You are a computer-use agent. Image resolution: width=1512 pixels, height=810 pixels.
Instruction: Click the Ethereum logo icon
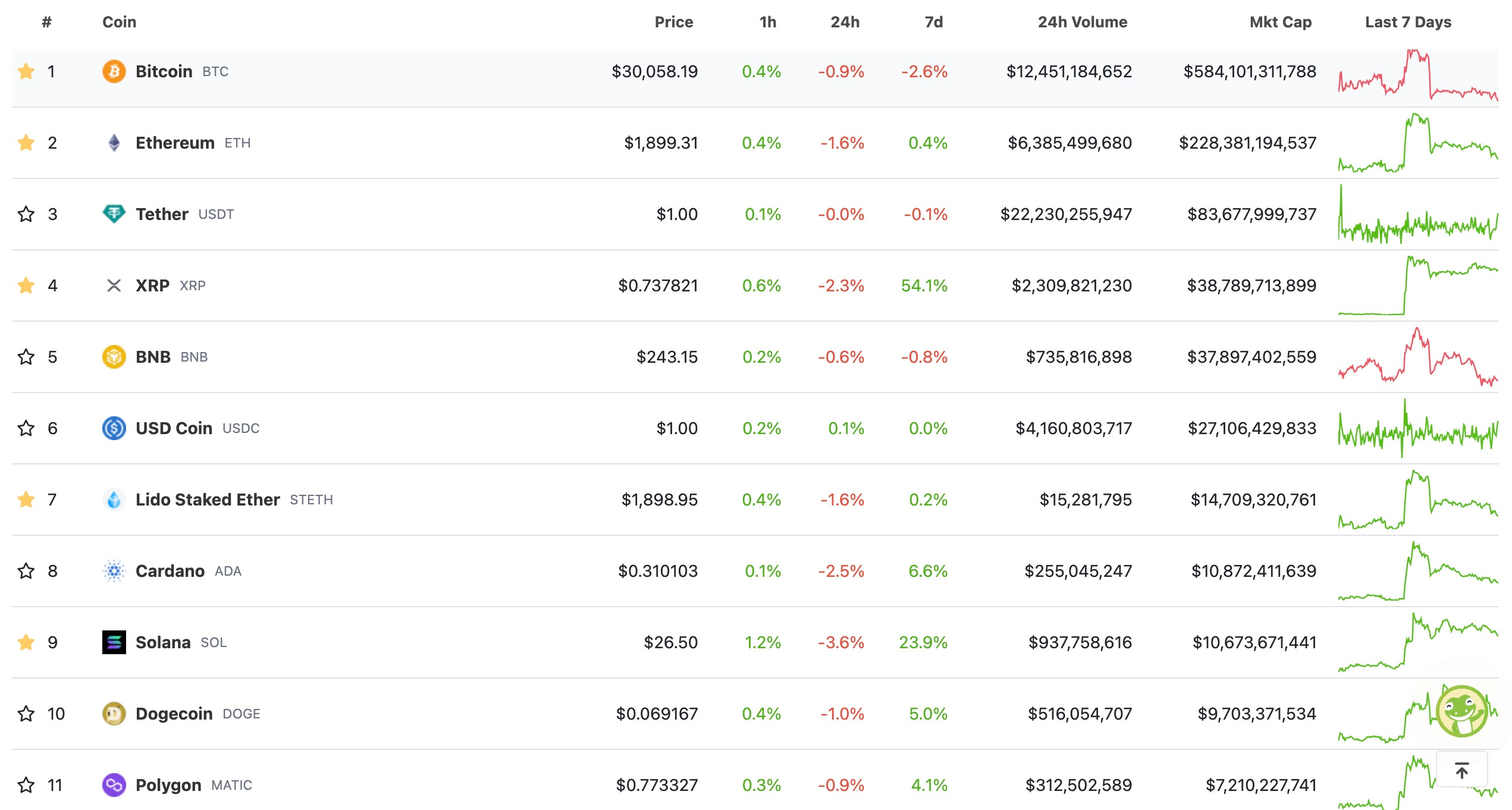114,143
